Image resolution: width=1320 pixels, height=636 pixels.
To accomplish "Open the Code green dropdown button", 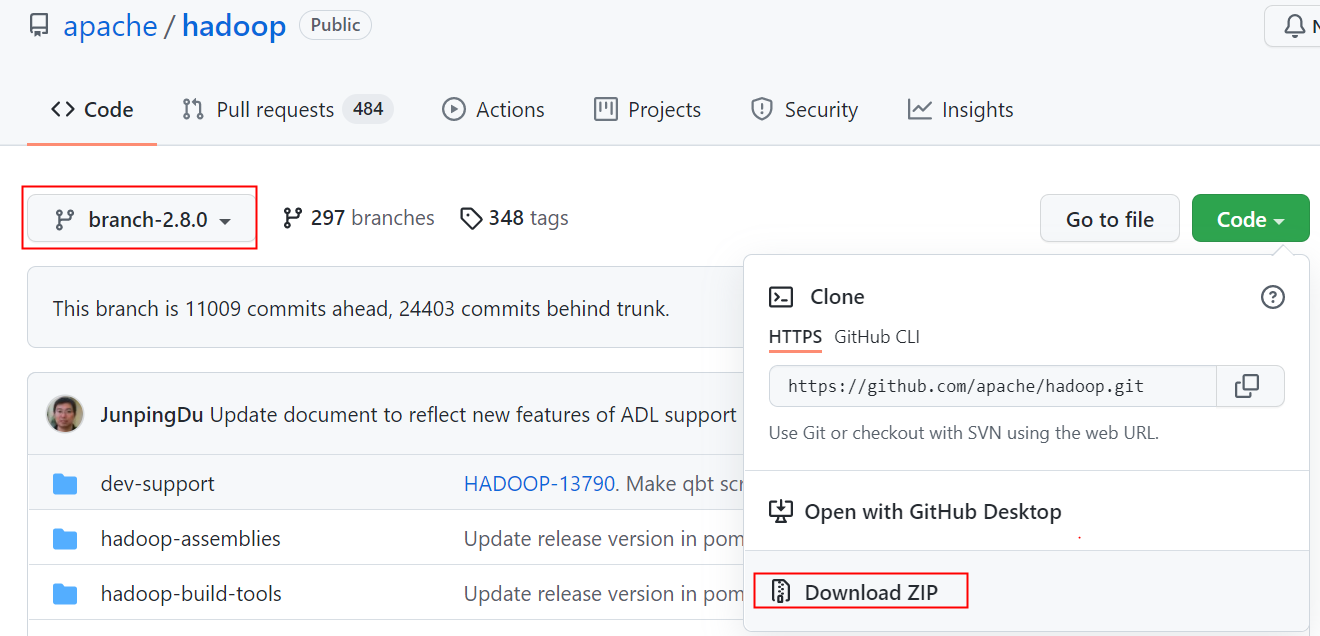I will tap(1250, 217).
